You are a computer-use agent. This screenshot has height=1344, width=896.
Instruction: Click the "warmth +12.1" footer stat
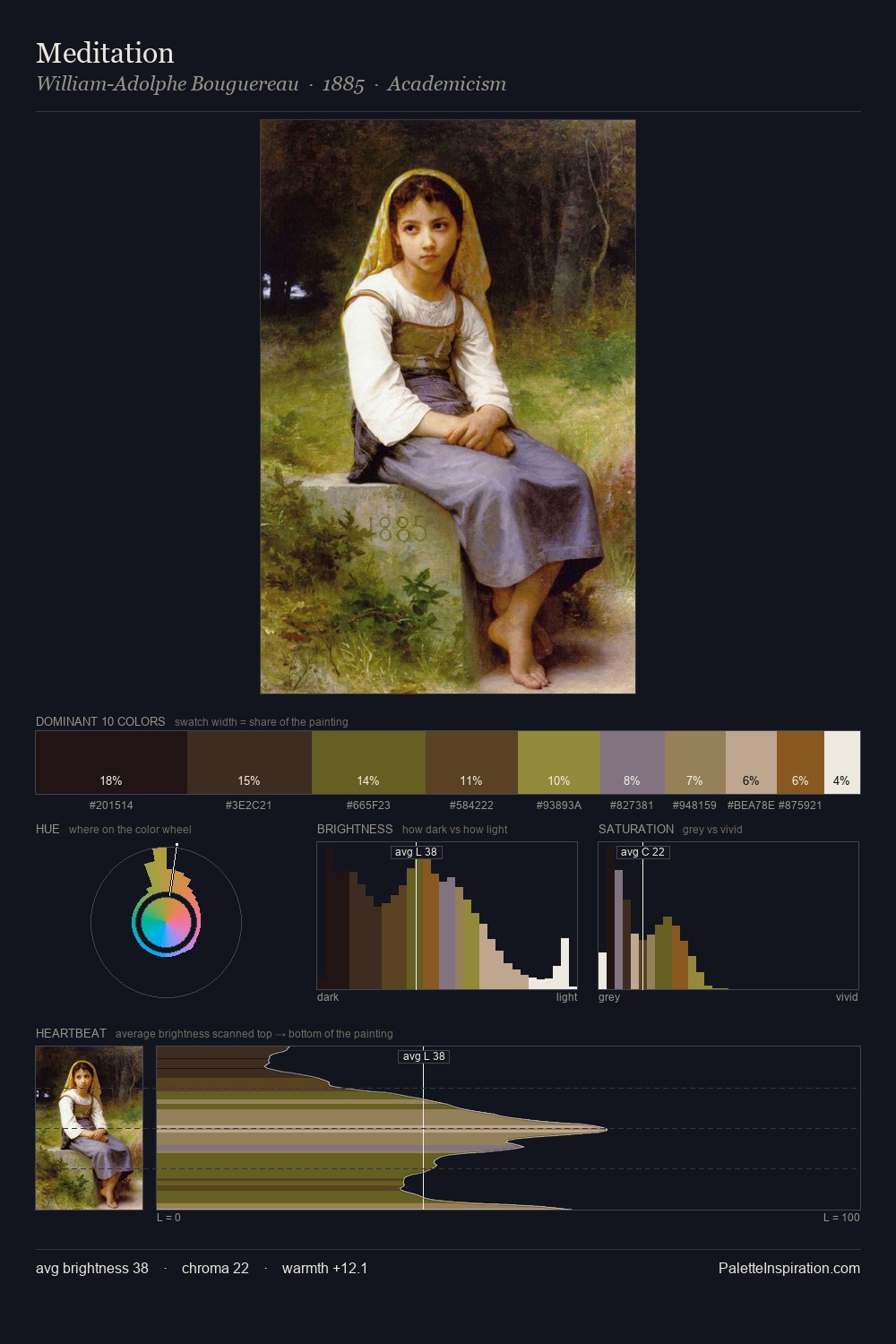324,1269
